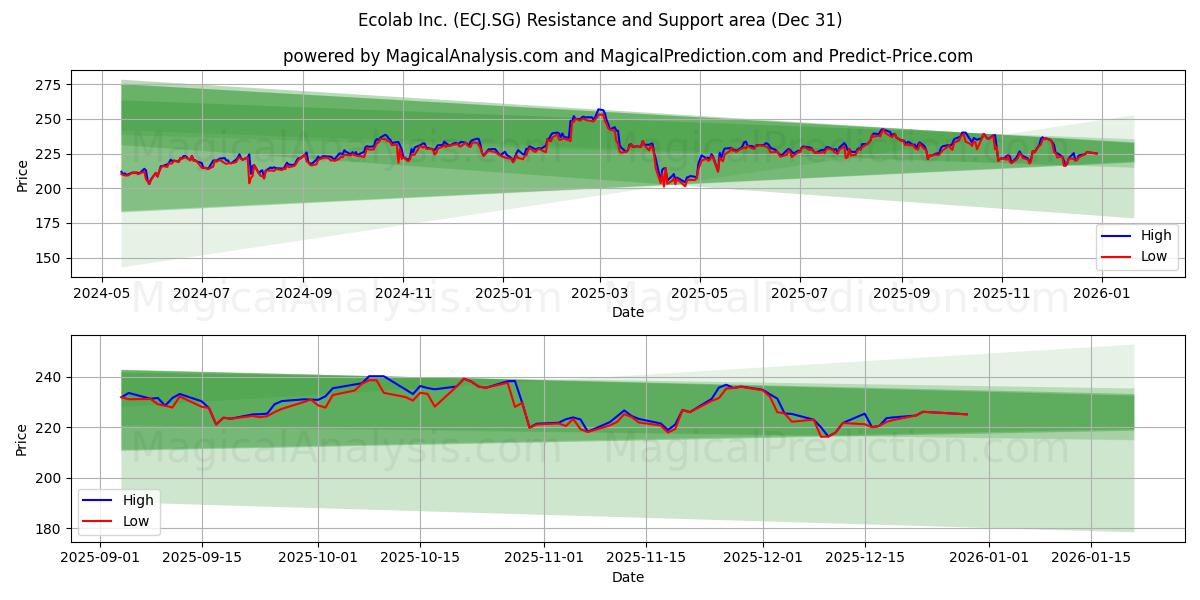Select the "2026-01" date tick label

pyautogui.click(x=1102, y=294)
